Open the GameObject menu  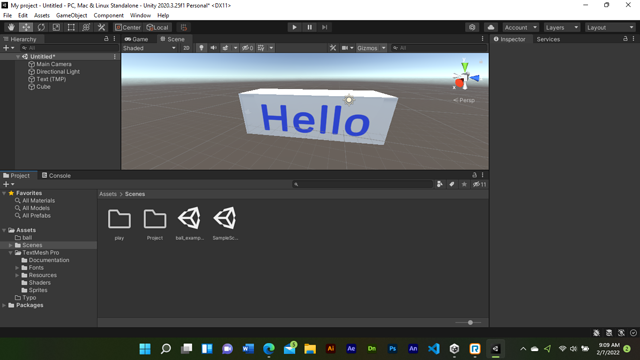71,16
